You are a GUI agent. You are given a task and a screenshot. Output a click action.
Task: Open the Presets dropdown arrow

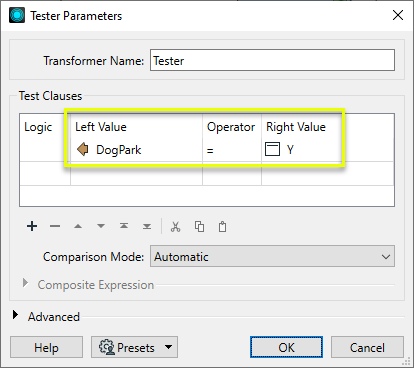click(x=169, y=347)
